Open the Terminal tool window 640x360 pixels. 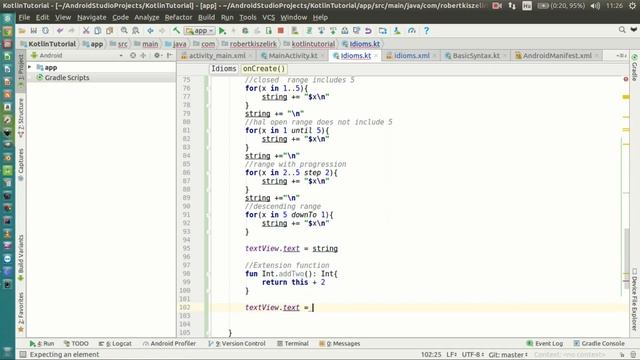tap(292, 344)
